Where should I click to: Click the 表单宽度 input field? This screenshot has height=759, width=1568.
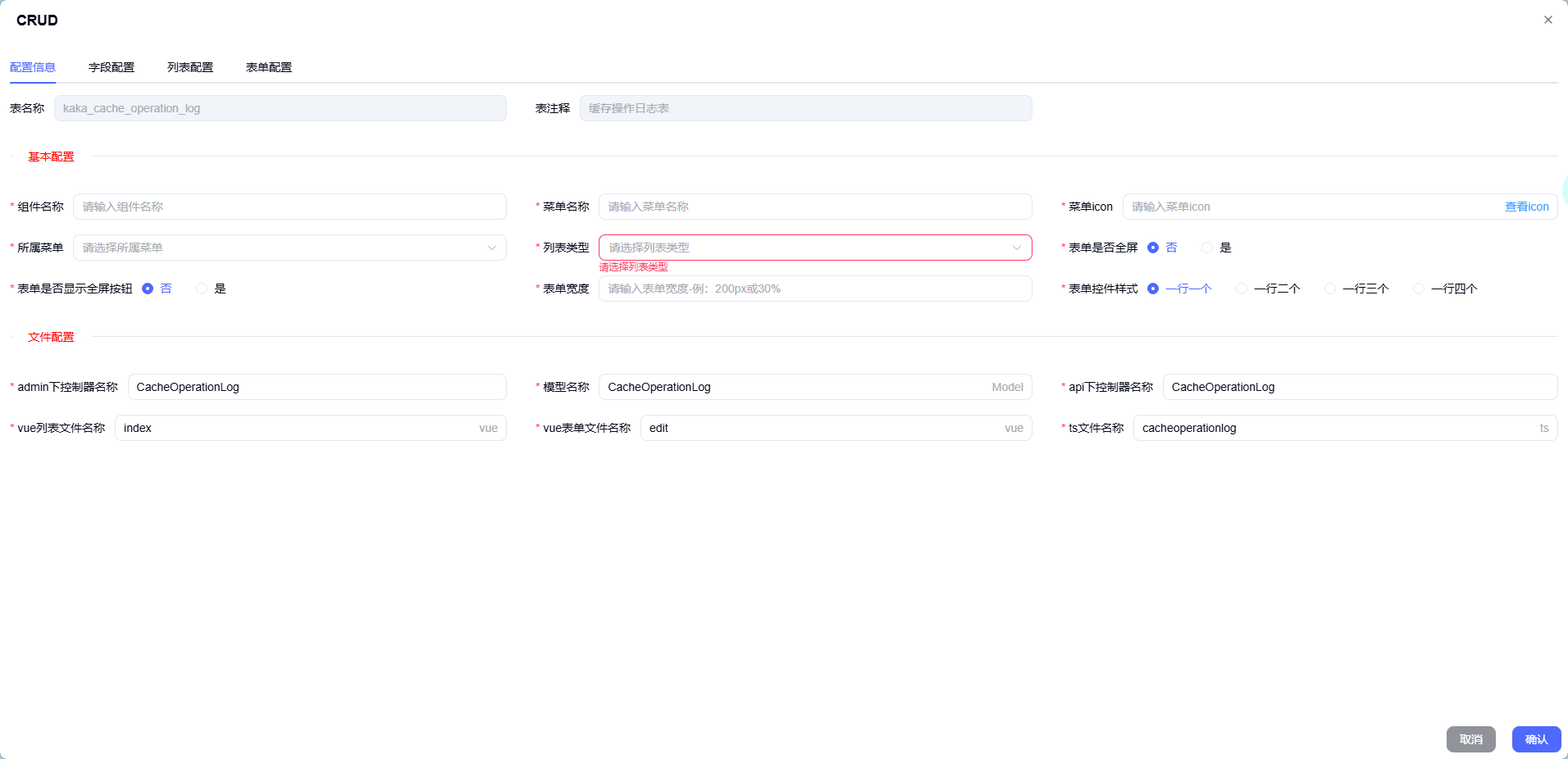814,288
